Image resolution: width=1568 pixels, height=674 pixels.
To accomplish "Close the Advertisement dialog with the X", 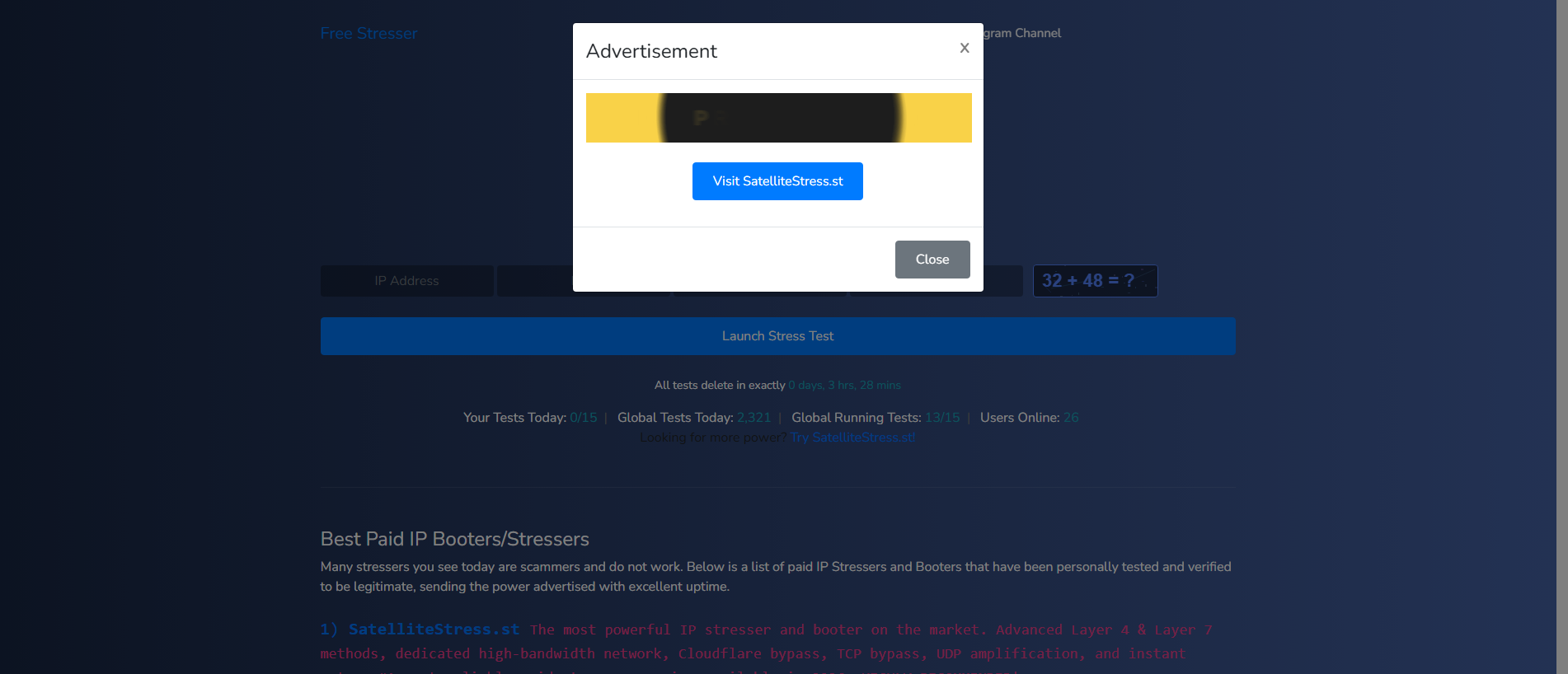I will pyautogui.click(x=964, y=48).
